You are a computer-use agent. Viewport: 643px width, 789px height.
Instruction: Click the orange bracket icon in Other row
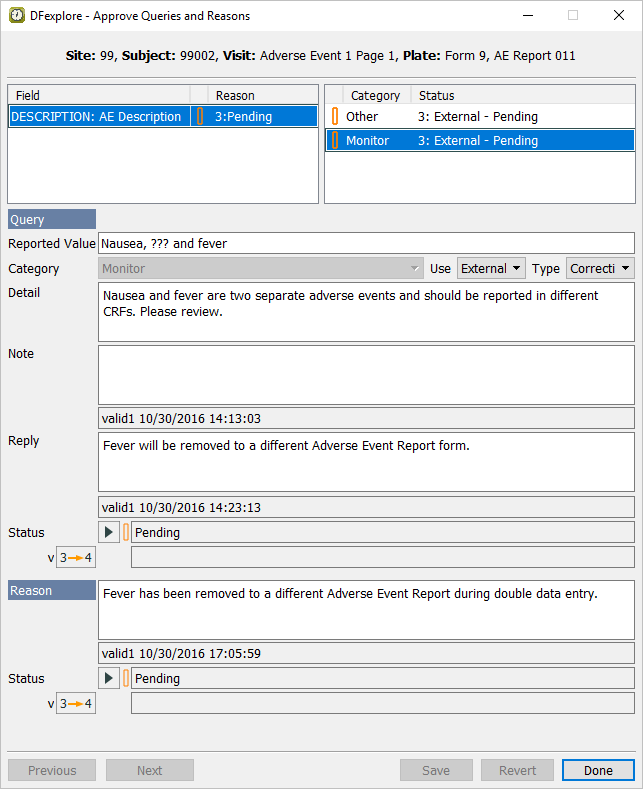335,117
